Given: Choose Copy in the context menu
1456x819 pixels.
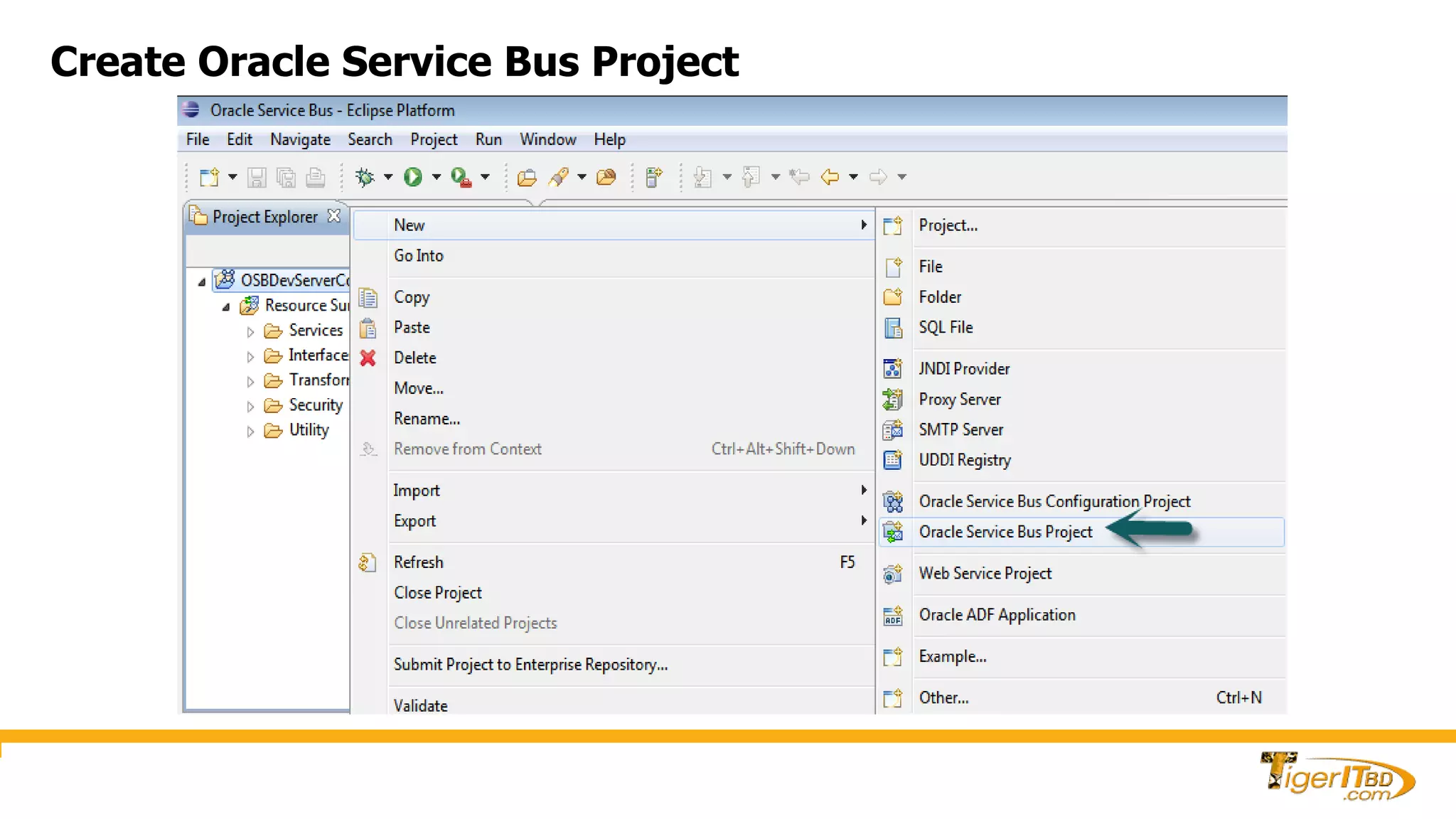Looking at the screenshot, I should [614, 297].
